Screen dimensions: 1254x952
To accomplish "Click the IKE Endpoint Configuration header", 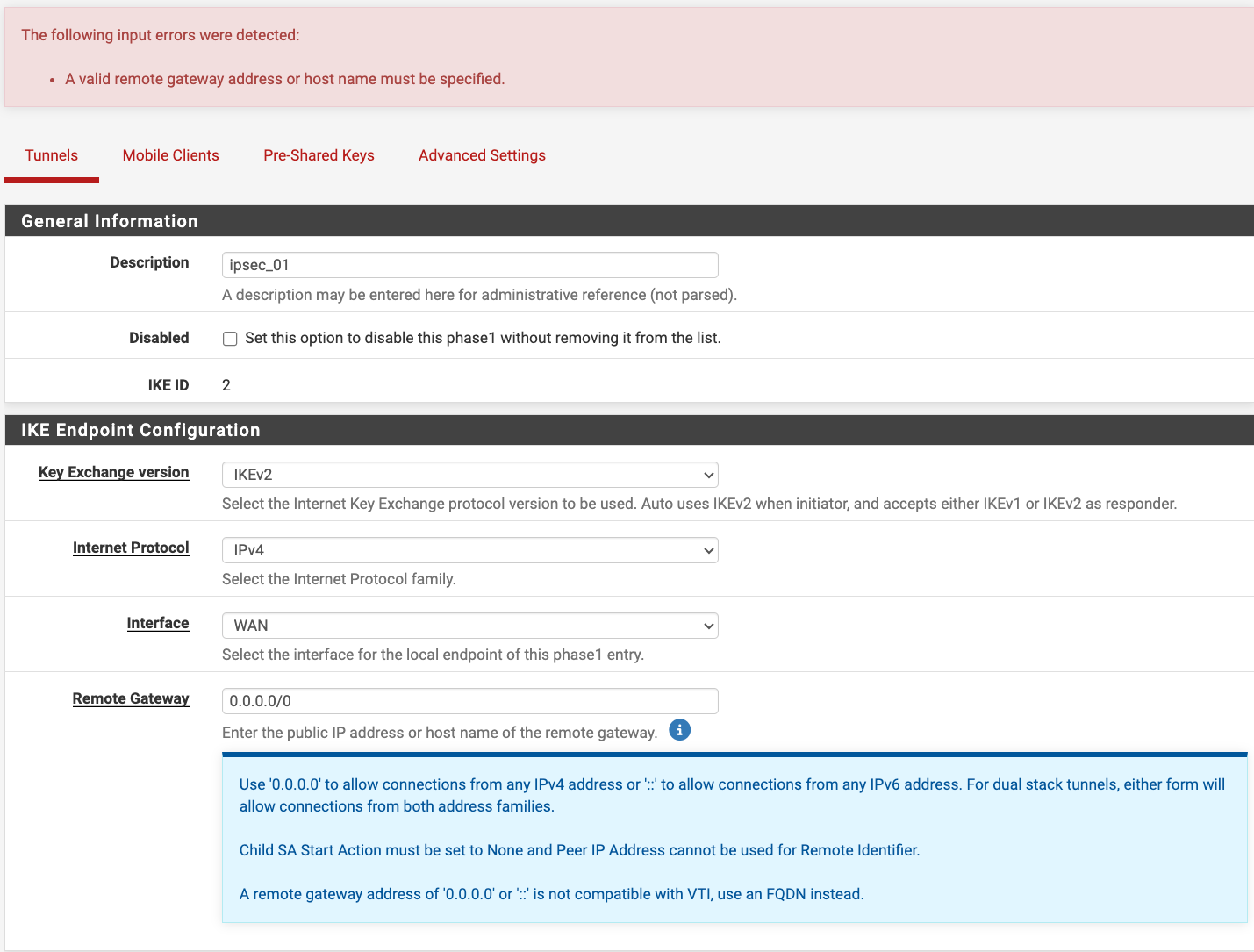I will [x=140, y=430].
